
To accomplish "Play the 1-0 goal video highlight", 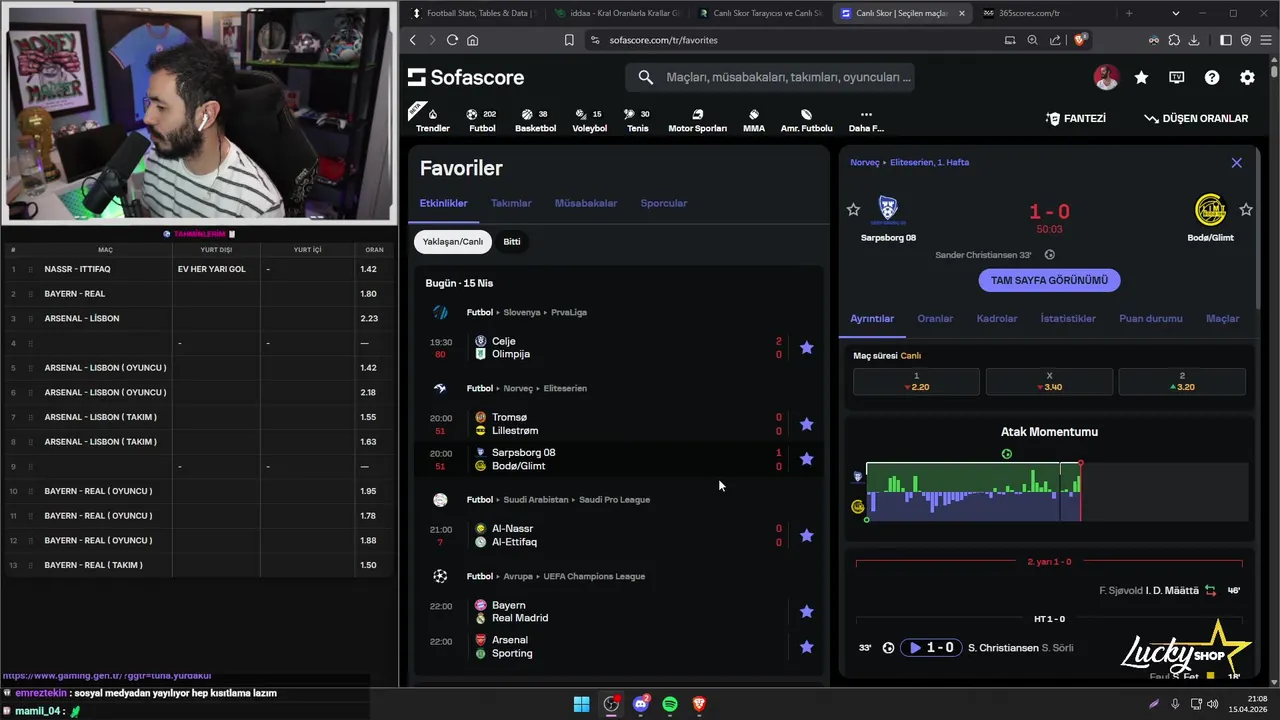I will point(930,648).
